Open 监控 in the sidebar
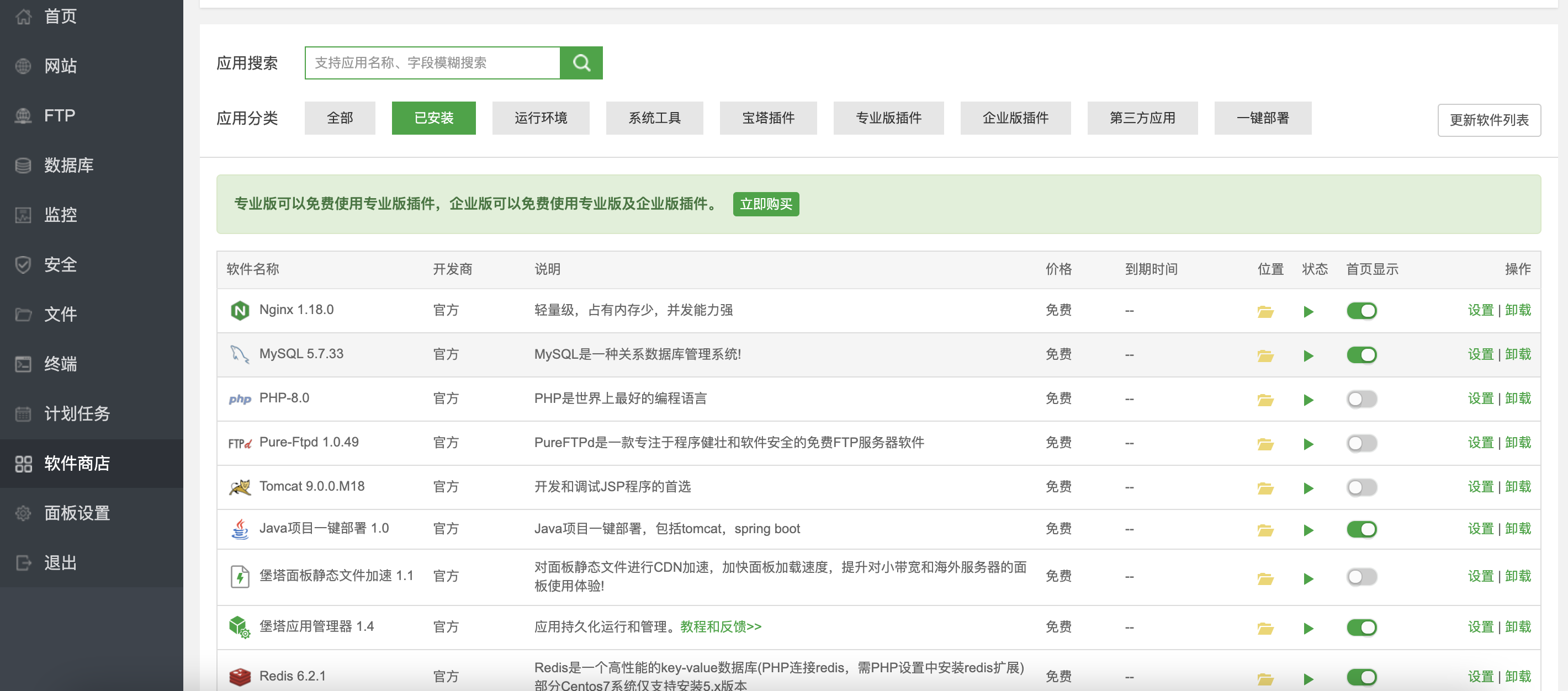 (x=91, y=215)
